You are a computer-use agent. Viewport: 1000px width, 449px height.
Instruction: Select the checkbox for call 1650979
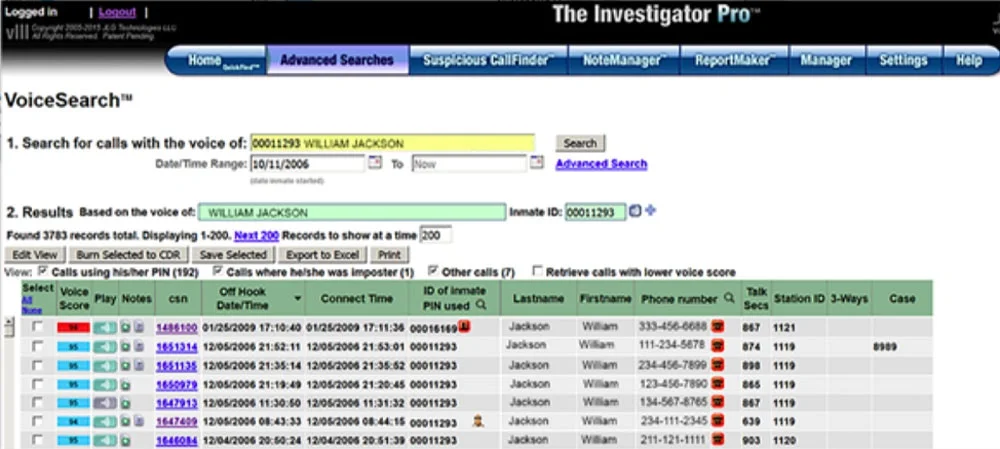click(x=38, y=383)
